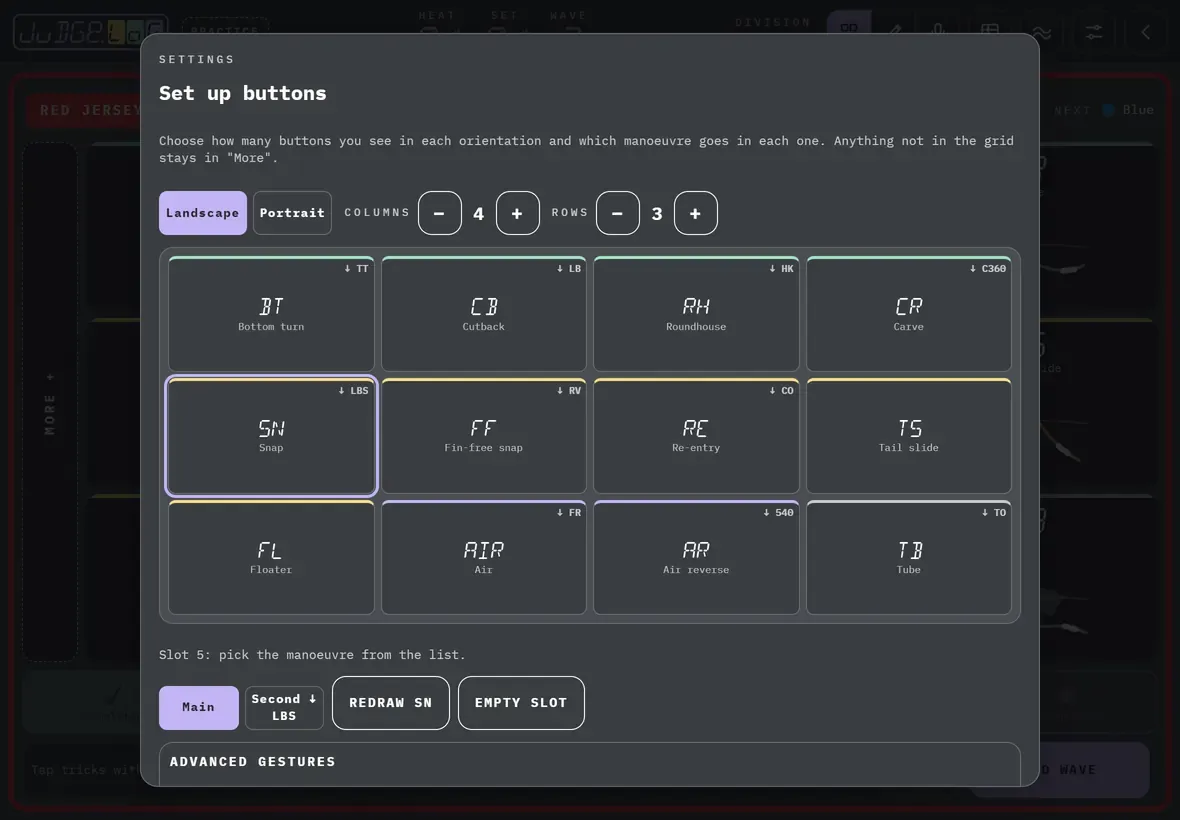Click the back chevron in the top bar

(1145, 32)
